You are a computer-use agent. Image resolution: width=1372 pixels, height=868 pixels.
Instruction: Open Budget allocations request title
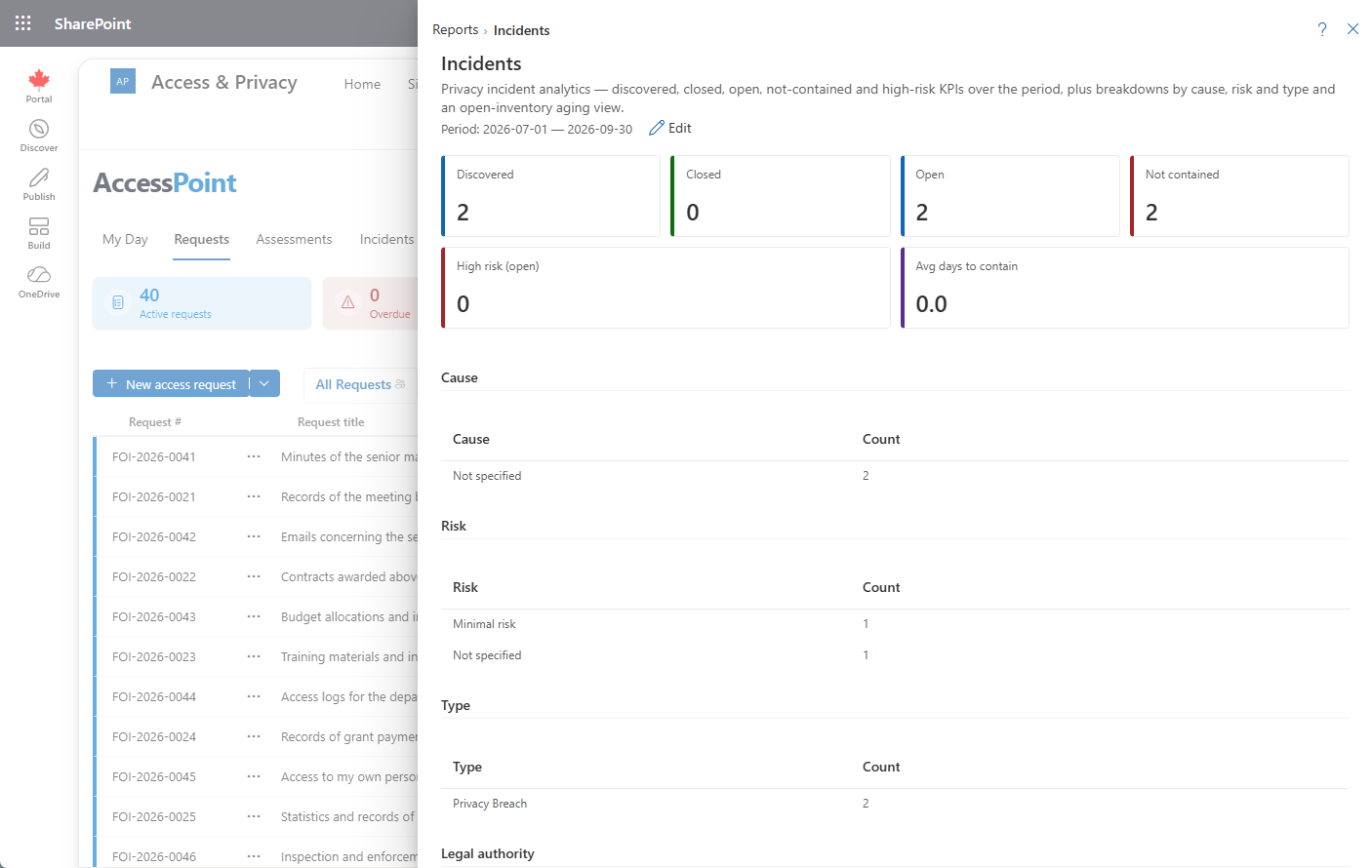[349, 616]
